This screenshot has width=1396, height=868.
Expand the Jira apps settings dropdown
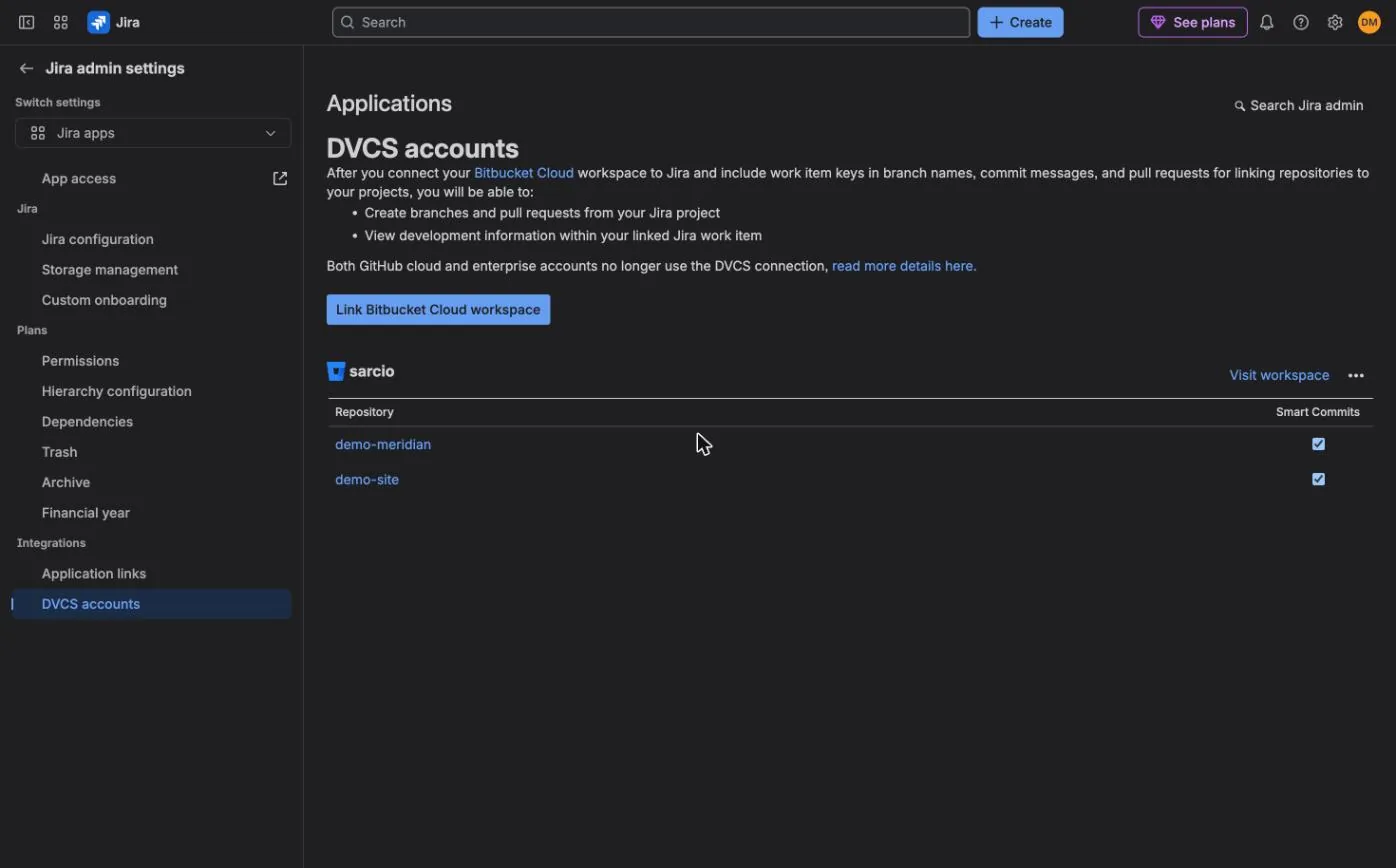coord(153,133)
